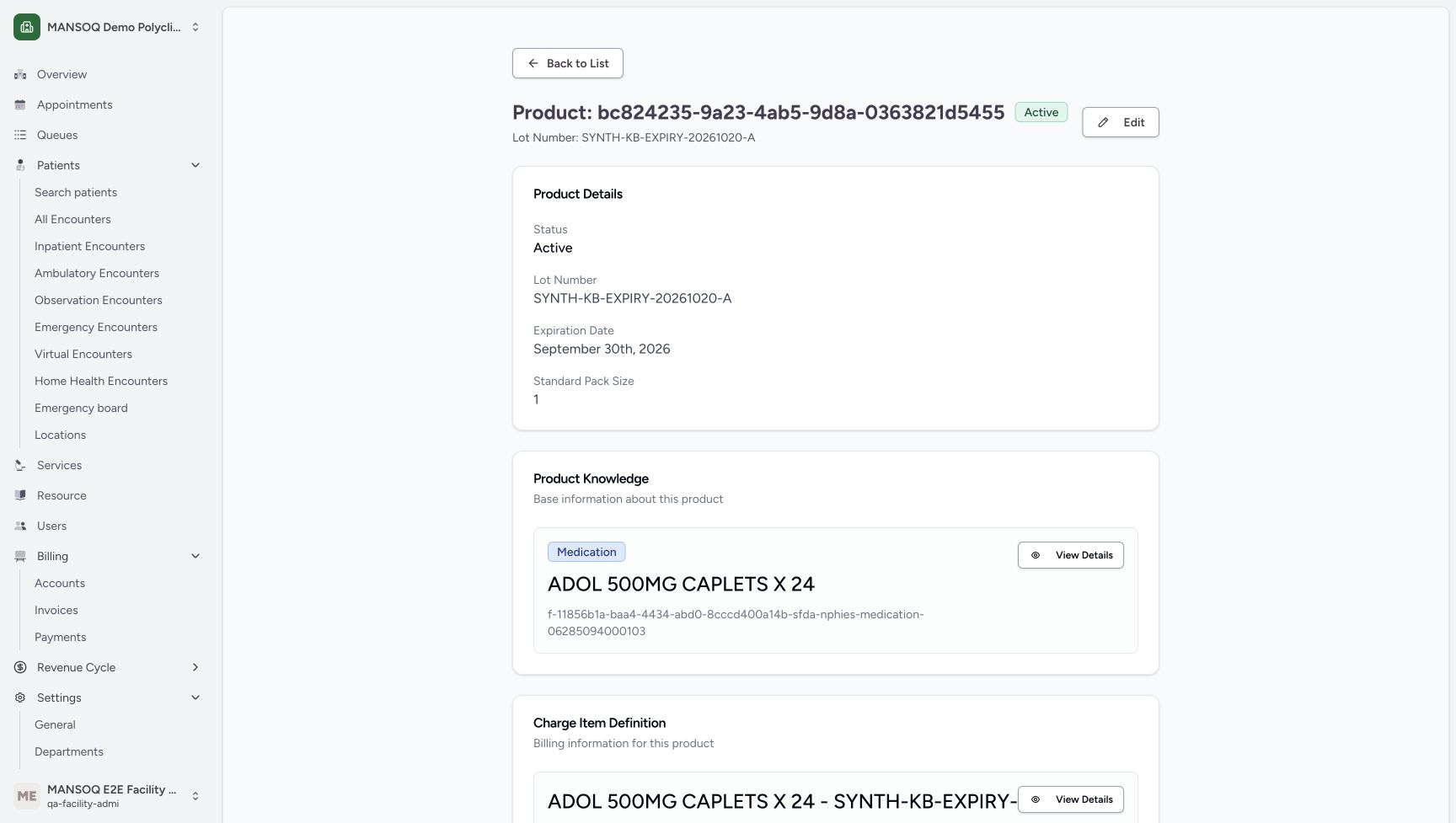Click the Medication tag badge
Screen dimensions: 1456x823
coord(586,552)
